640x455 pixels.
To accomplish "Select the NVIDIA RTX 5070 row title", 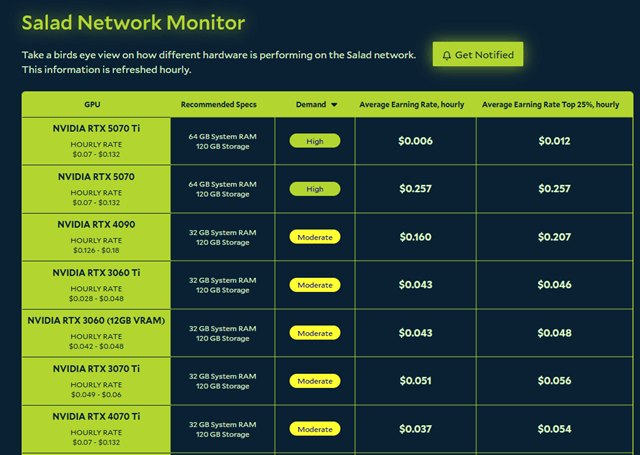I will click(96, 177).
